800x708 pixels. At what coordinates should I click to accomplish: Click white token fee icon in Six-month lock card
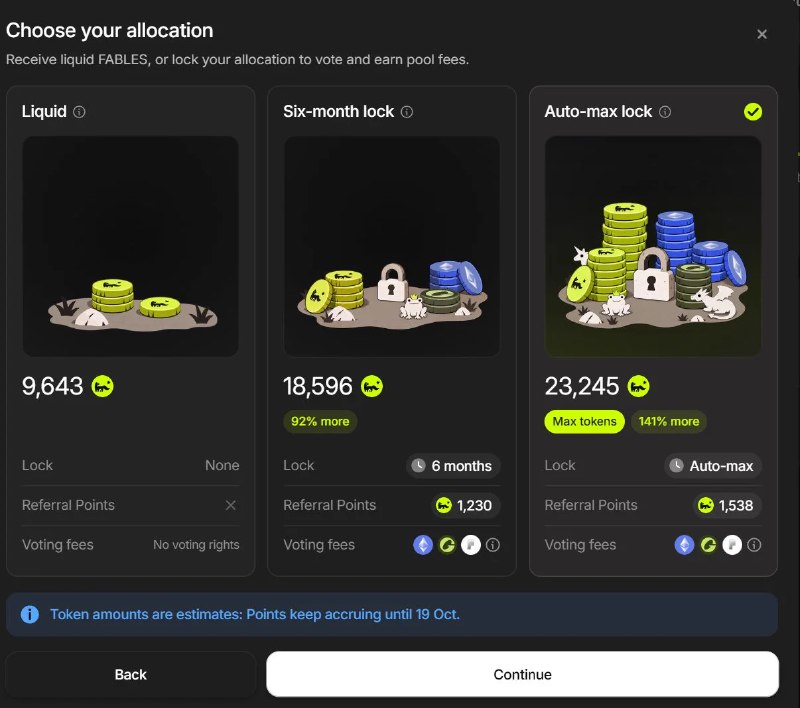[x=470, y=545]
